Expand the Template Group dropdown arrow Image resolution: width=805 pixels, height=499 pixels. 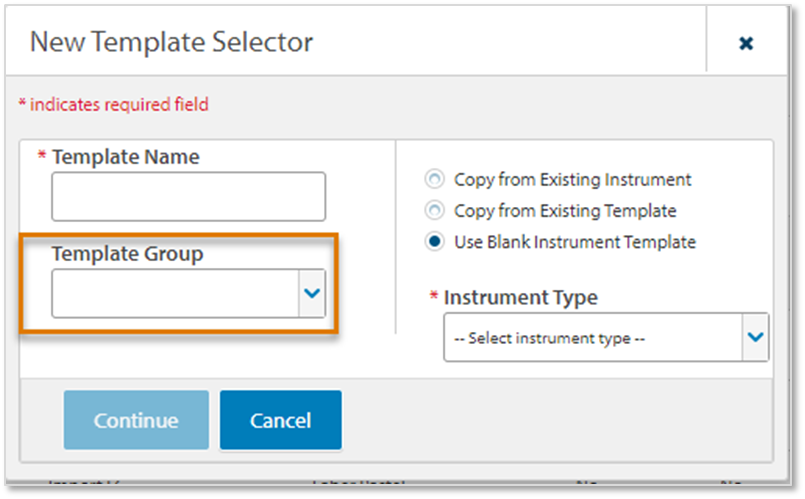313,293
